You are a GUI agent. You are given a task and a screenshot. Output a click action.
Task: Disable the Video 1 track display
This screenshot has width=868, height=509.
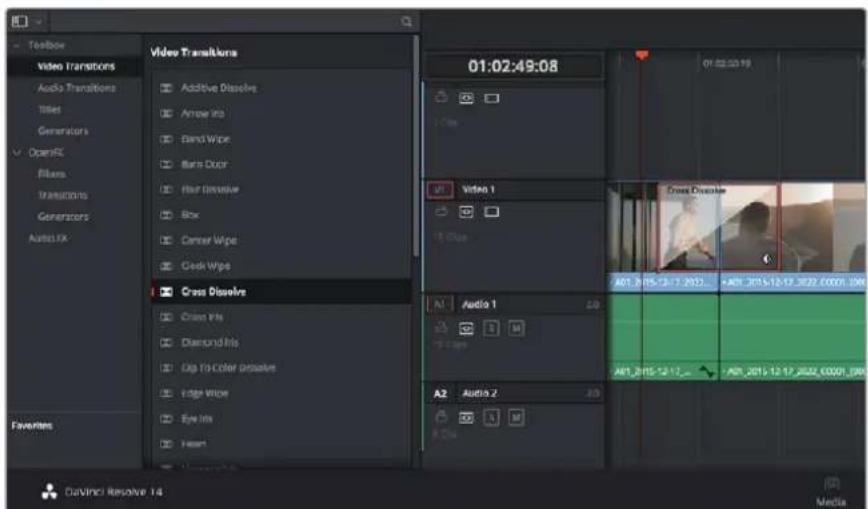(492, 212)
